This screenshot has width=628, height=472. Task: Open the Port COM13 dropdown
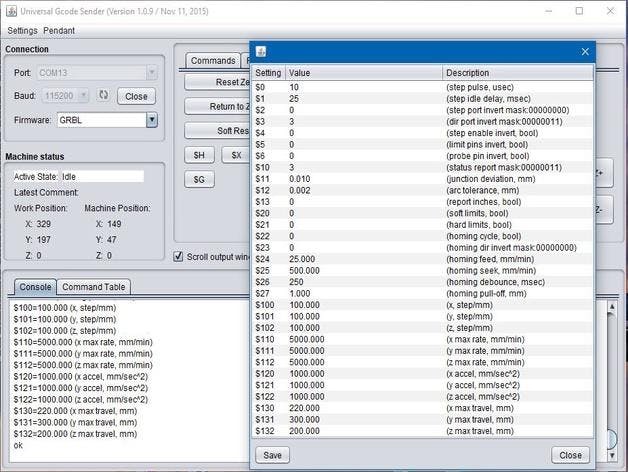[x=151, y=73]
